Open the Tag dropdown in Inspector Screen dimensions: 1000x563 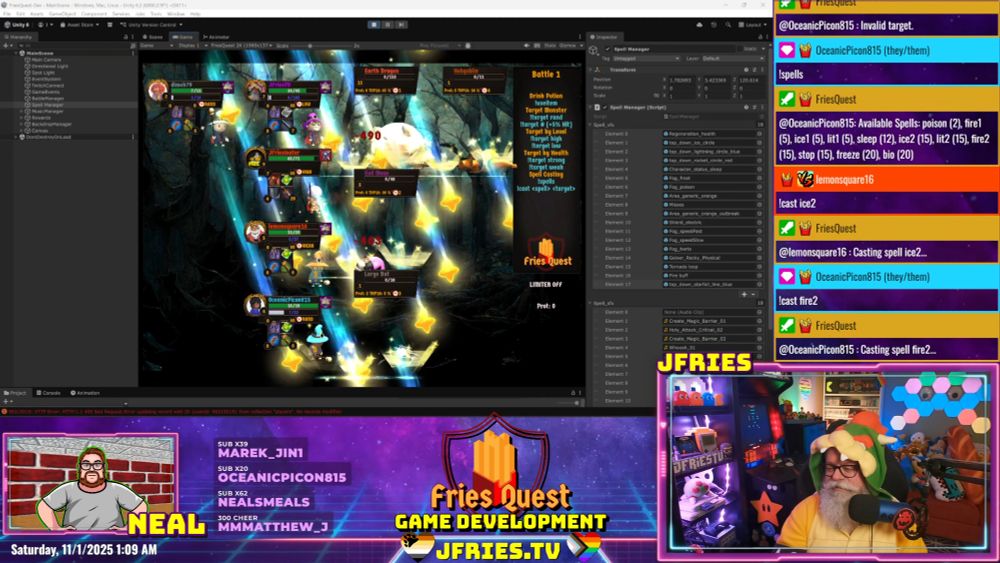click(646, 59)
